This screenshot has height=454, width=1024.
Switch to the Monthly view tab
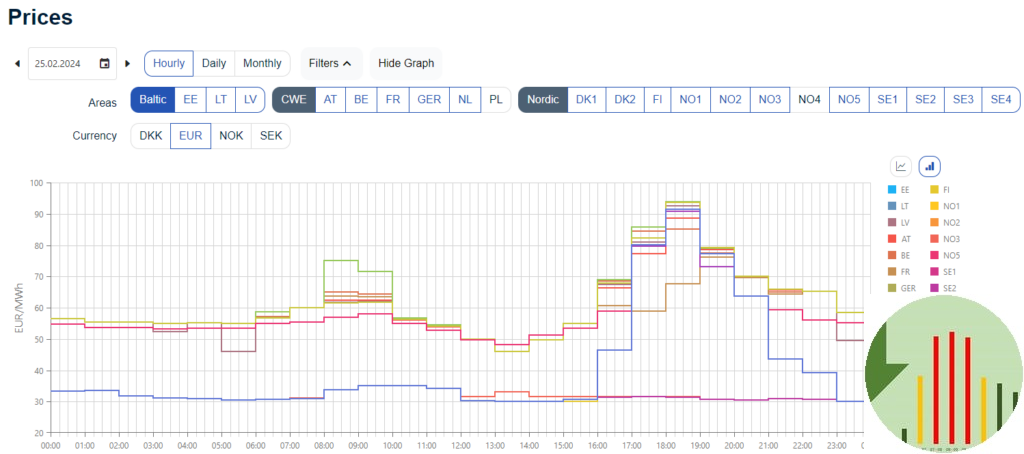click(x=262, y=63)
